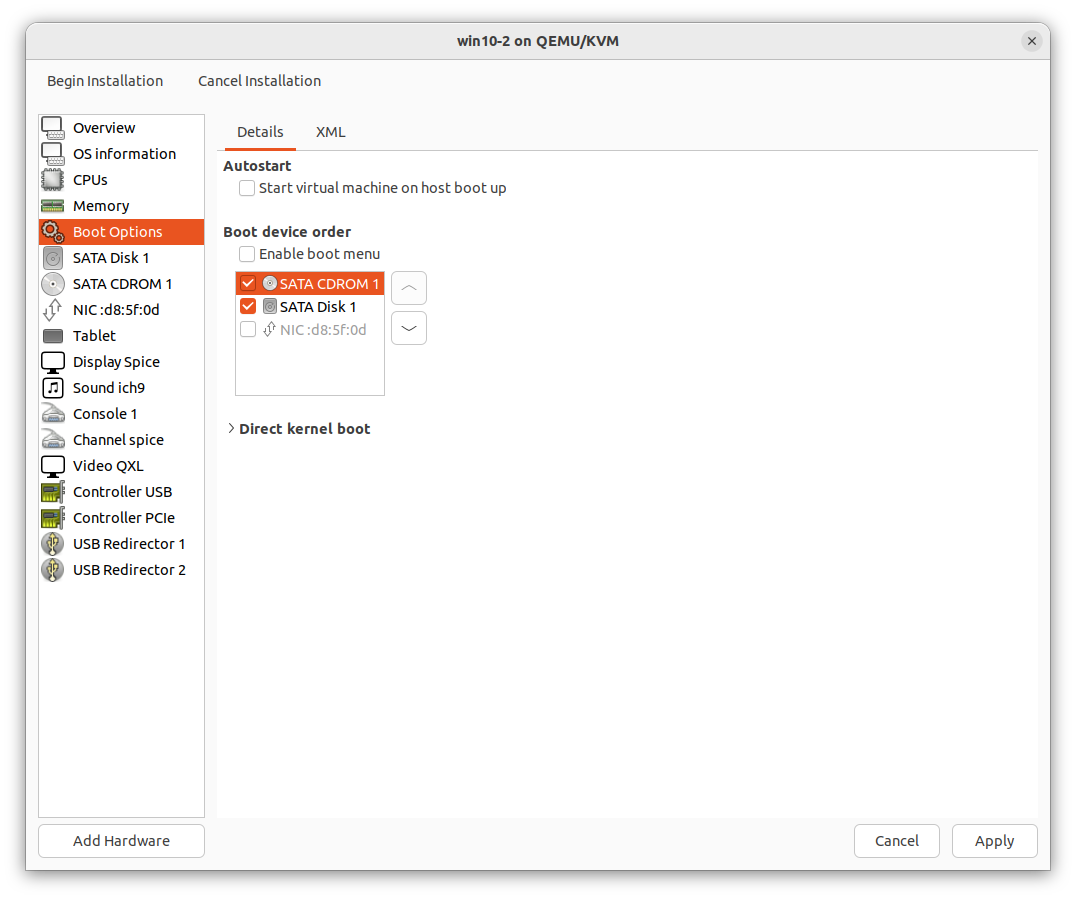Enable NIC :d8:5f:0d as boot device
Image resolution: width=1076 pixels, height=899 pixels.
[x=247, y=328]
